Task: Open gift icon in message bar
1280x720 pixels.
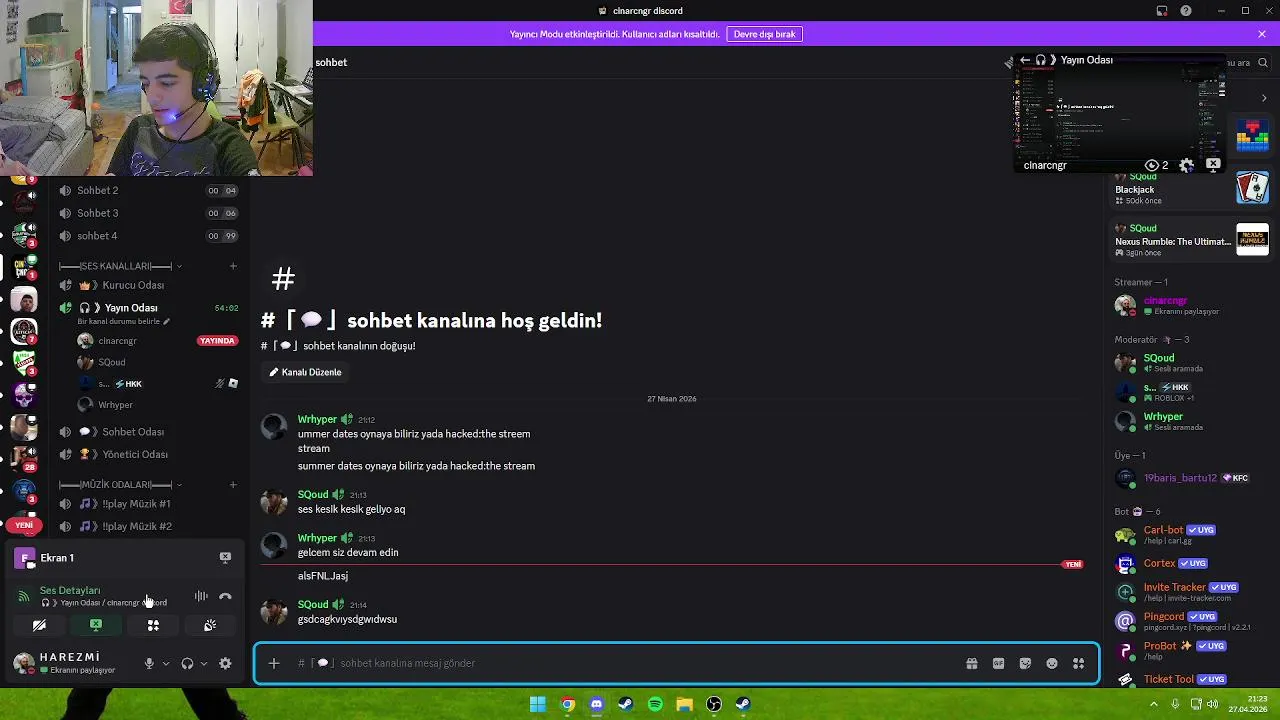Action: click(971, 663)
